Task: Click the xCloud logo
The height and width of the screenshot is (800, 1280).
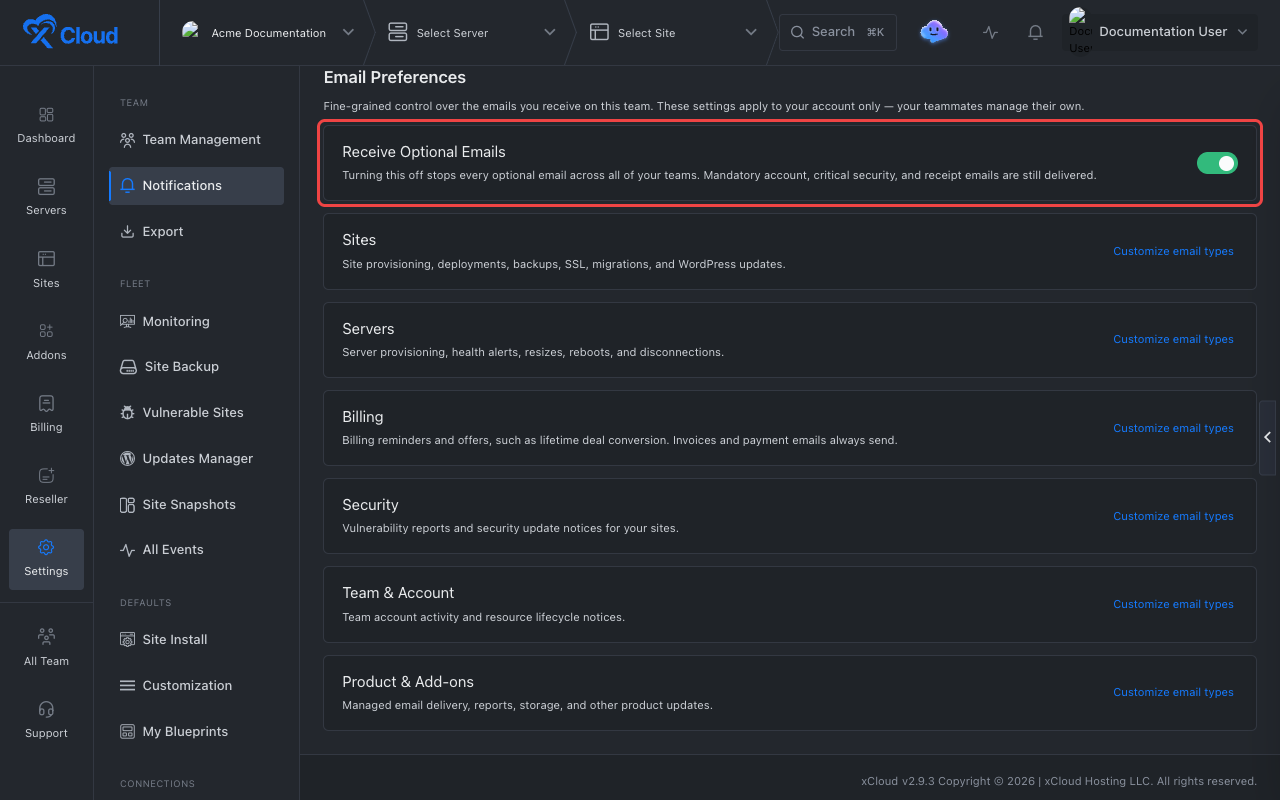Action: [x=71, y=33]
